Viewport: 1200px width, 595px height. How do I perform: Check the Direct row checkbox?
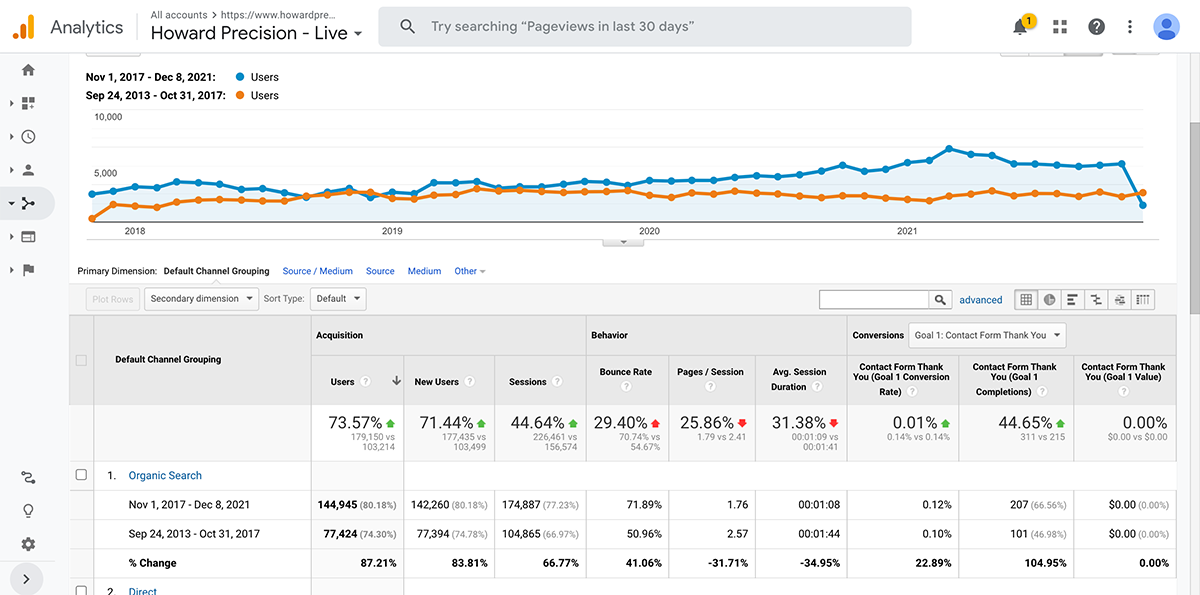pyautogui.click(x=82, y=590)
